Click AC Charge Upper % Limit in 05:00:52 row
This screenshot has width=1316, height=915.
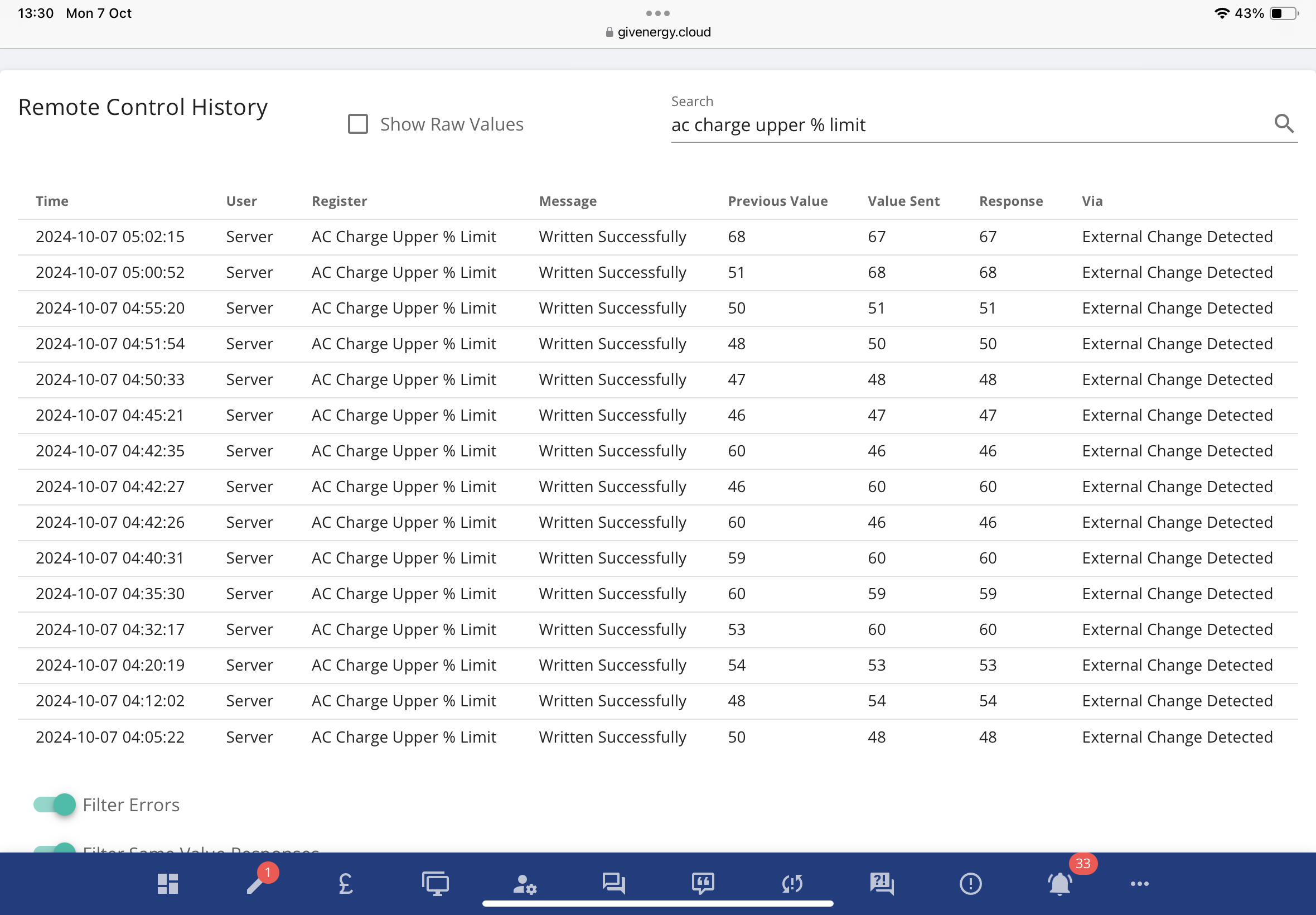click(404, 272)
